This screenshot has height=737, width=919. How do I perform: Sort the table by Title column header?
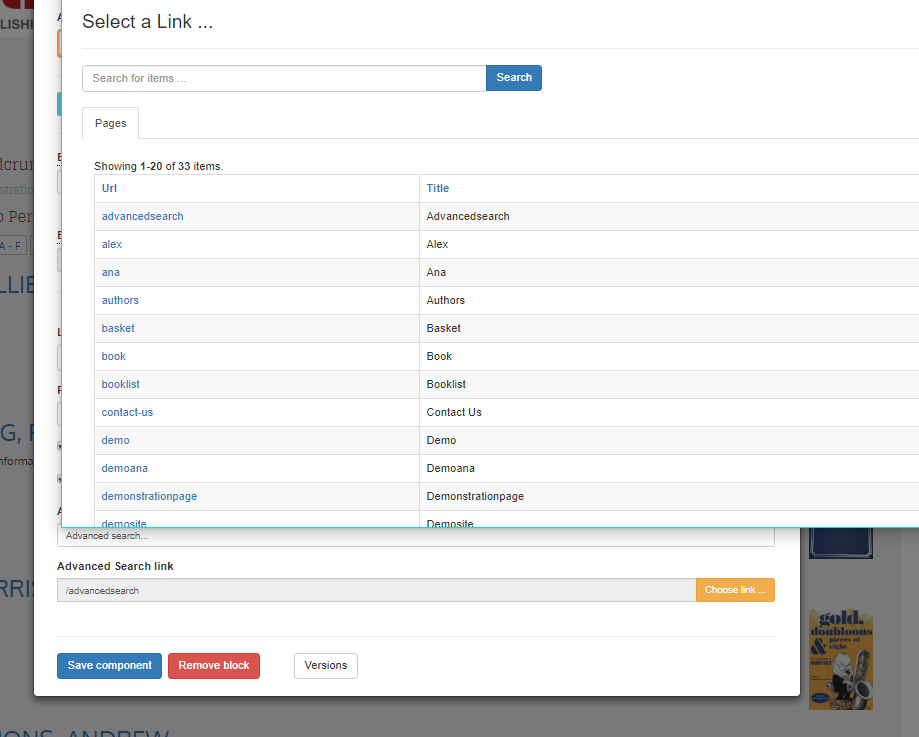(x=437, y=188)
